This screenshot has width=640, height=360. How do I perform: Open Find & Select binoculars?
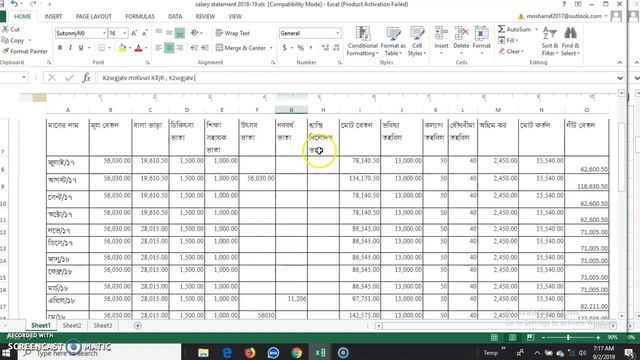coord(570,41)
